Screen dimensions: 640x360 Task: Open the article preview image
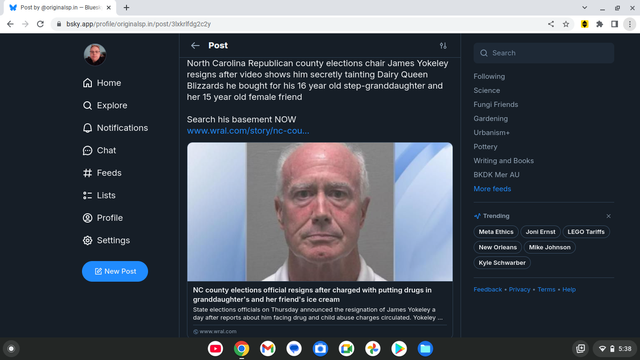(320, 211)
